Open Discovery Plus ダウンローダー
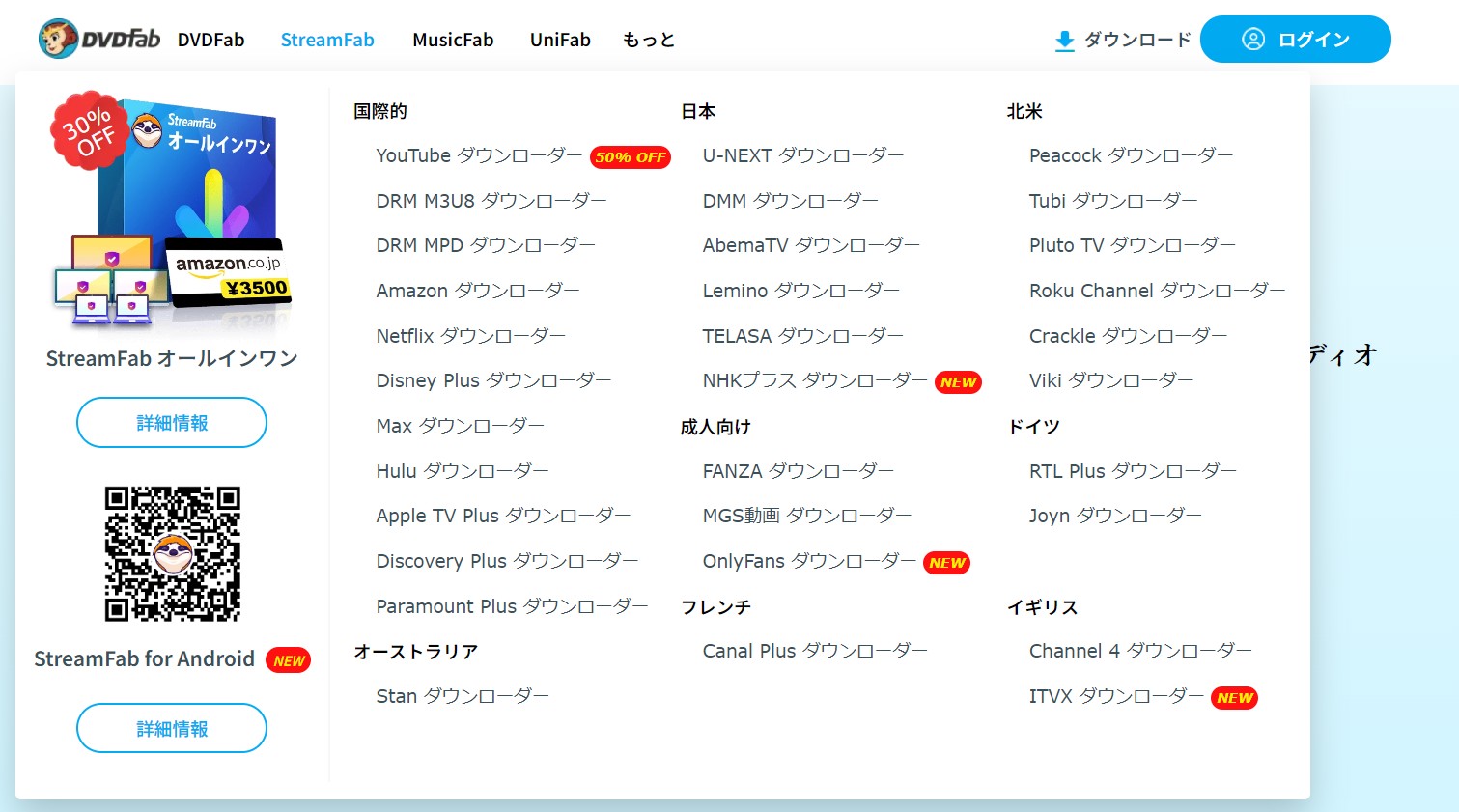 tap(507, 561)
